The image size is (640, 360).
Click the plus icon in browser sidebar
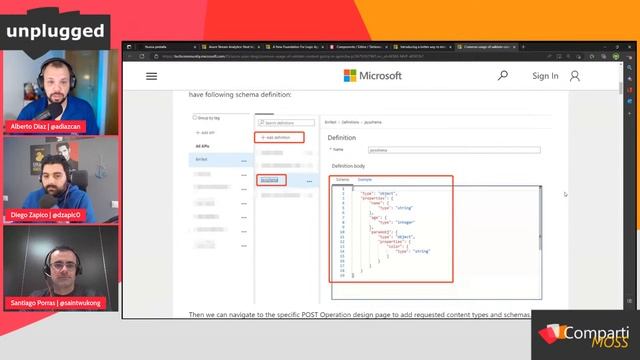click(x=629, y=113)
